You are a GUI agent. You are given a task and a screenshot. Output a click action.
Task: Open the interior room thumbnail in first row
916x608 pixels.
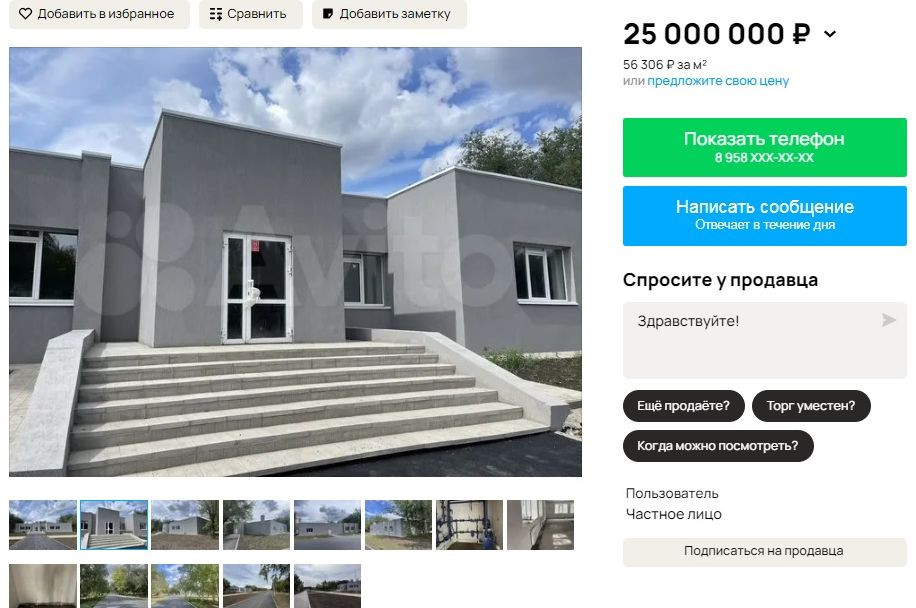coord(540,524)
